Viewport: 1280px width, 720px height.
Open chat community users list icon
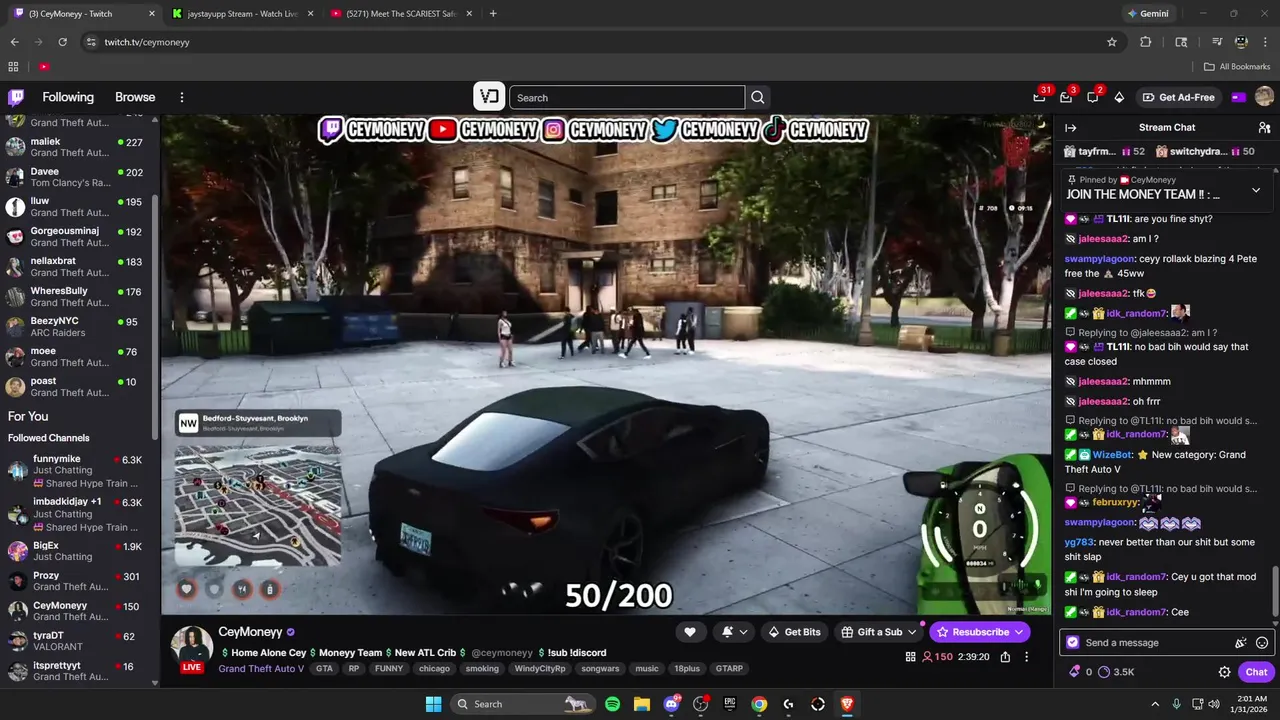click(1264, 128)
